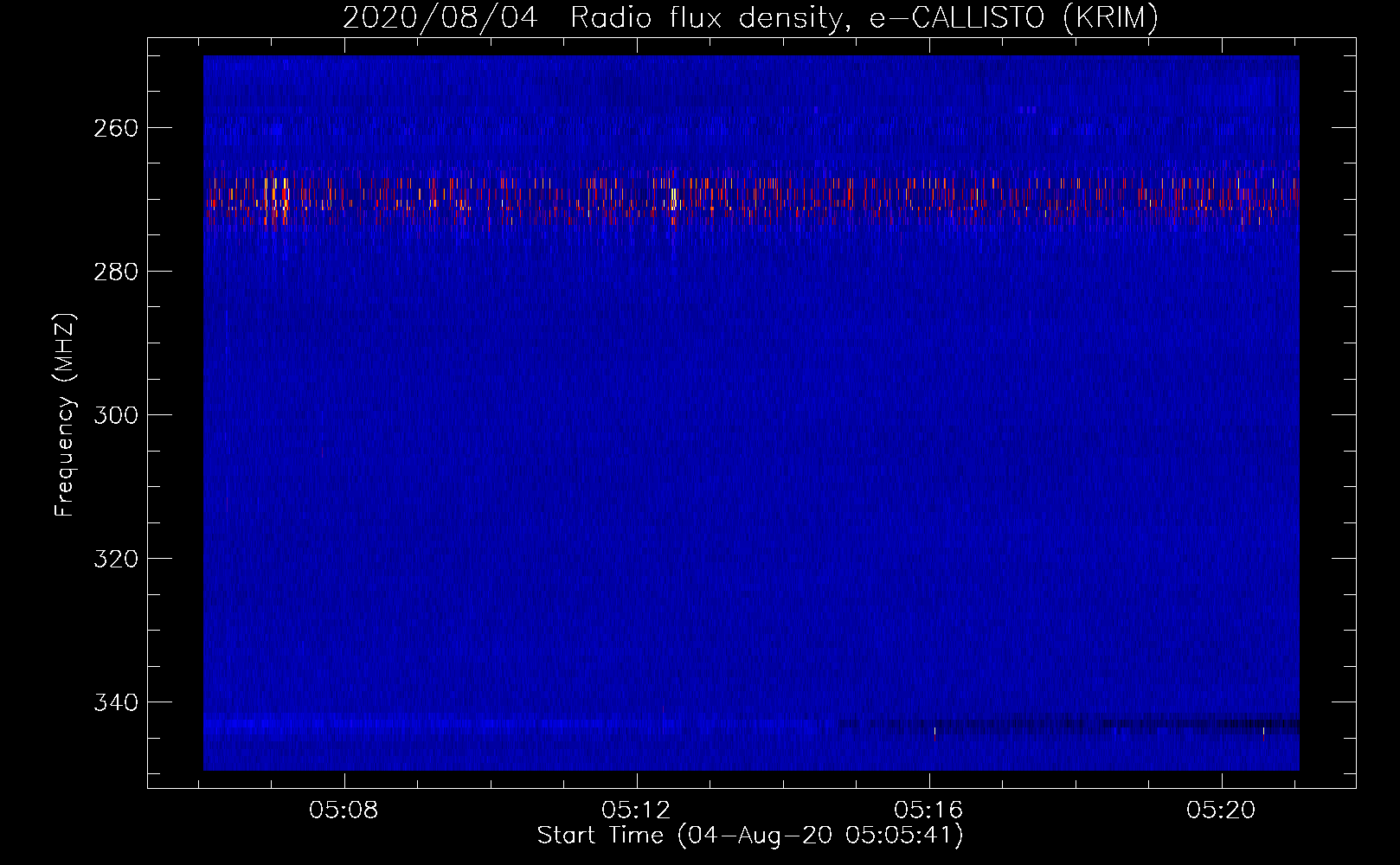Viewport: 1400px width, 865px height.
Task: Click the 05:08 time tick label
Action: tap(344, 811)
